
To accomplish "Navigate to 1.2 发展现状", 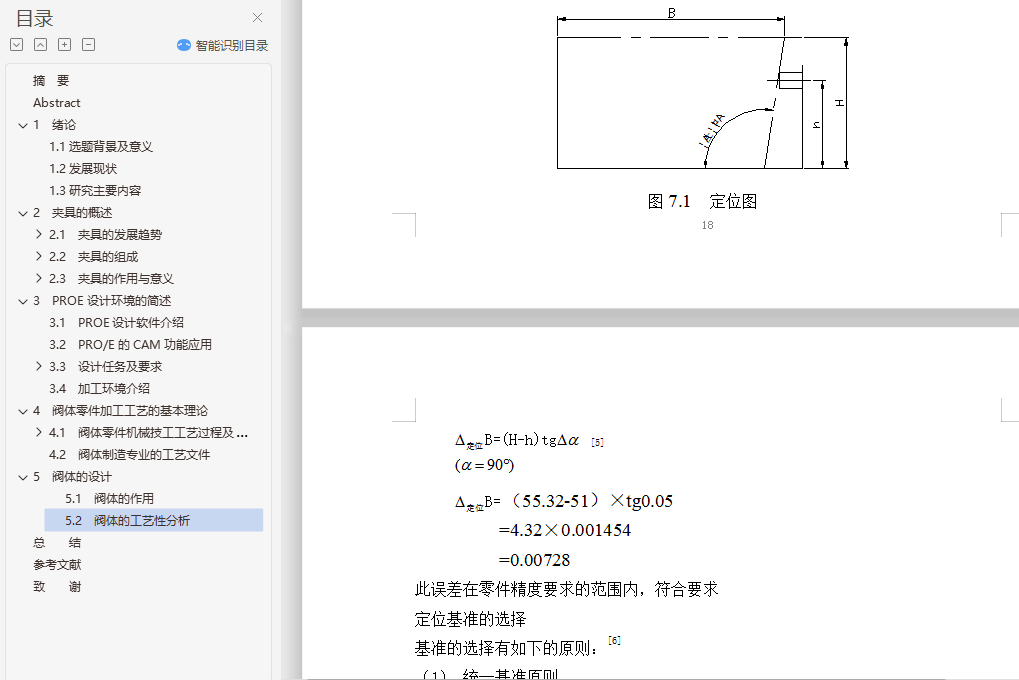I will (x=83, y=169).
